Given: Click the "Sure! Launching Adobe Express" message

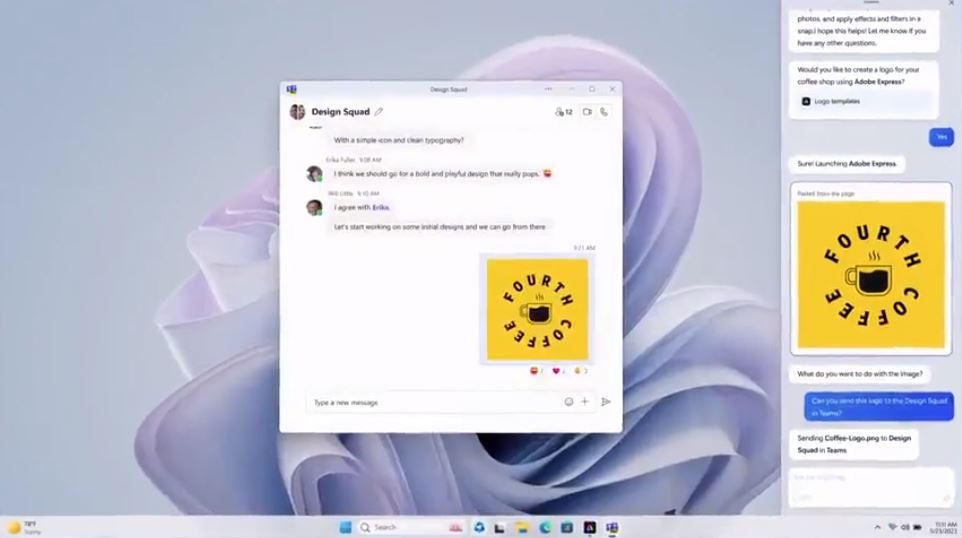Looking at the screenshot, I should [847, 164].
